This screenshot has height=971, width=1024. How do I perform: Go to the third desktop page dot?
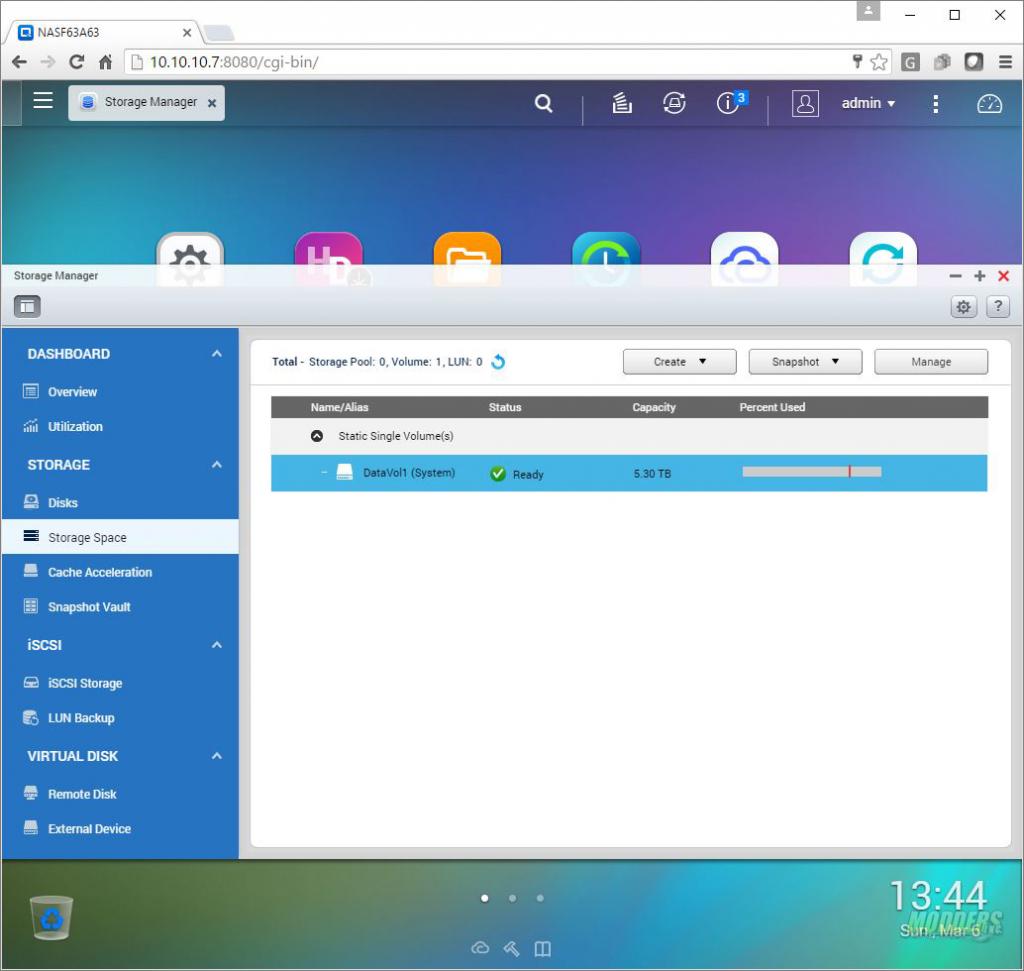[x=540, y=899]
